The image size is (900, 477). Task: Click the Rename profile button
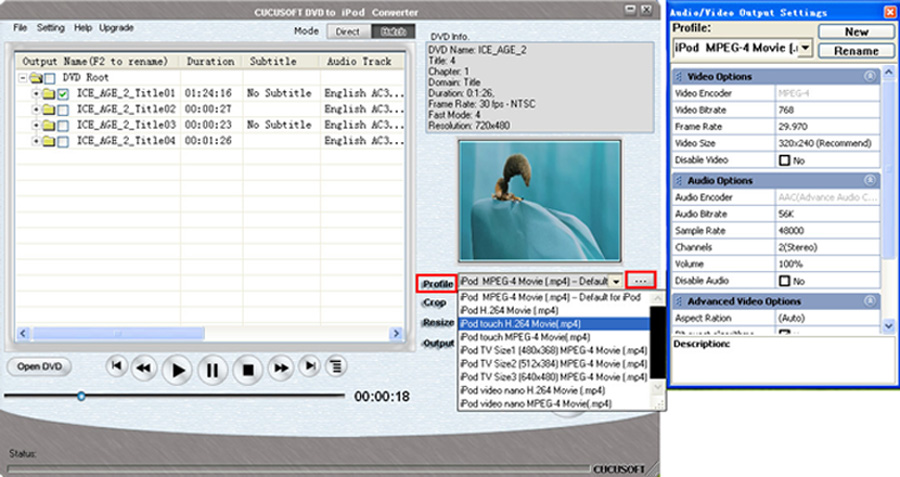856,51
